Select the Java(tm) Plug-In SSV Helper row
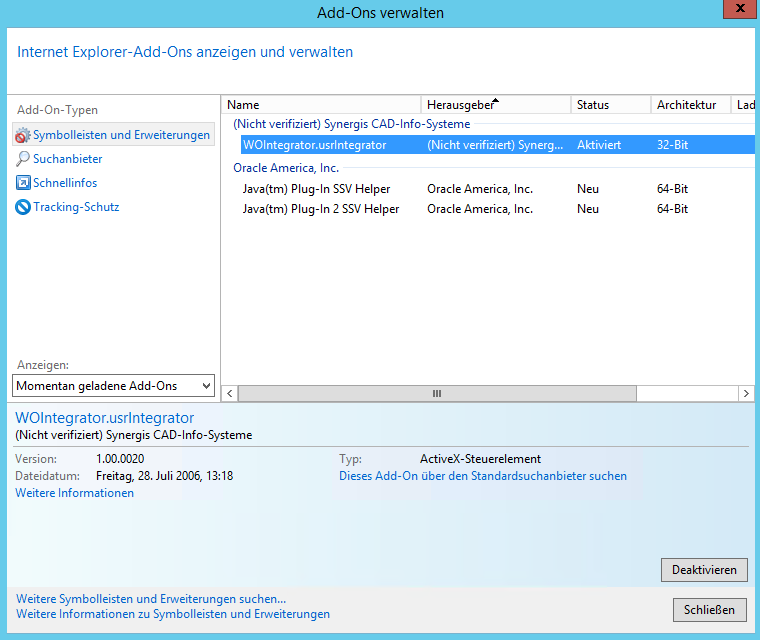The height and width of the screenshot is (640, 760). (x=498, y=189)
